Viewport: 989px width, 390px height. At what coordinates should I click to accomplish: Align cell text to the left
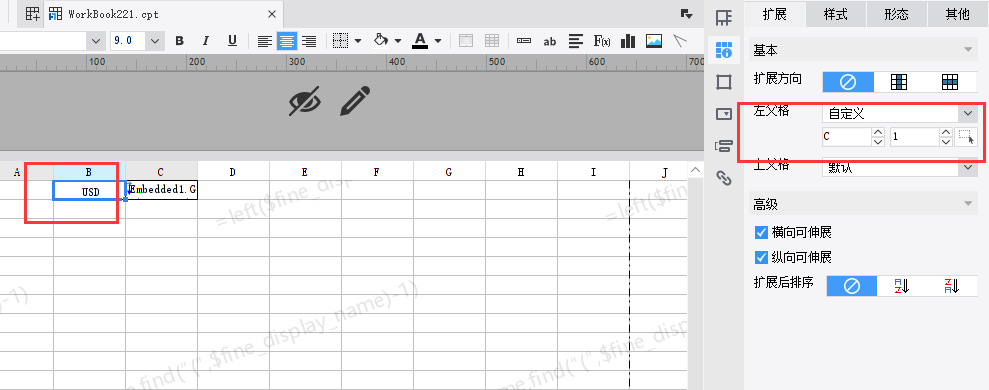point(265,41)
